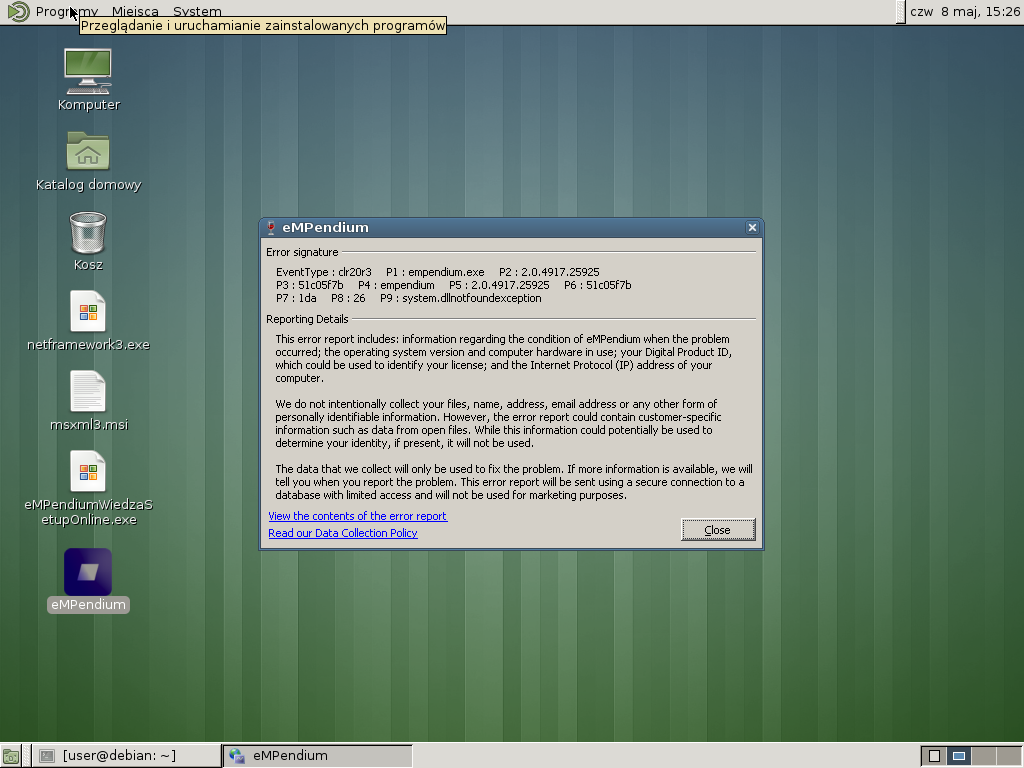Click the Close button in error dialog
This screenshot has height=768, width=1024.
coord(718,530)
